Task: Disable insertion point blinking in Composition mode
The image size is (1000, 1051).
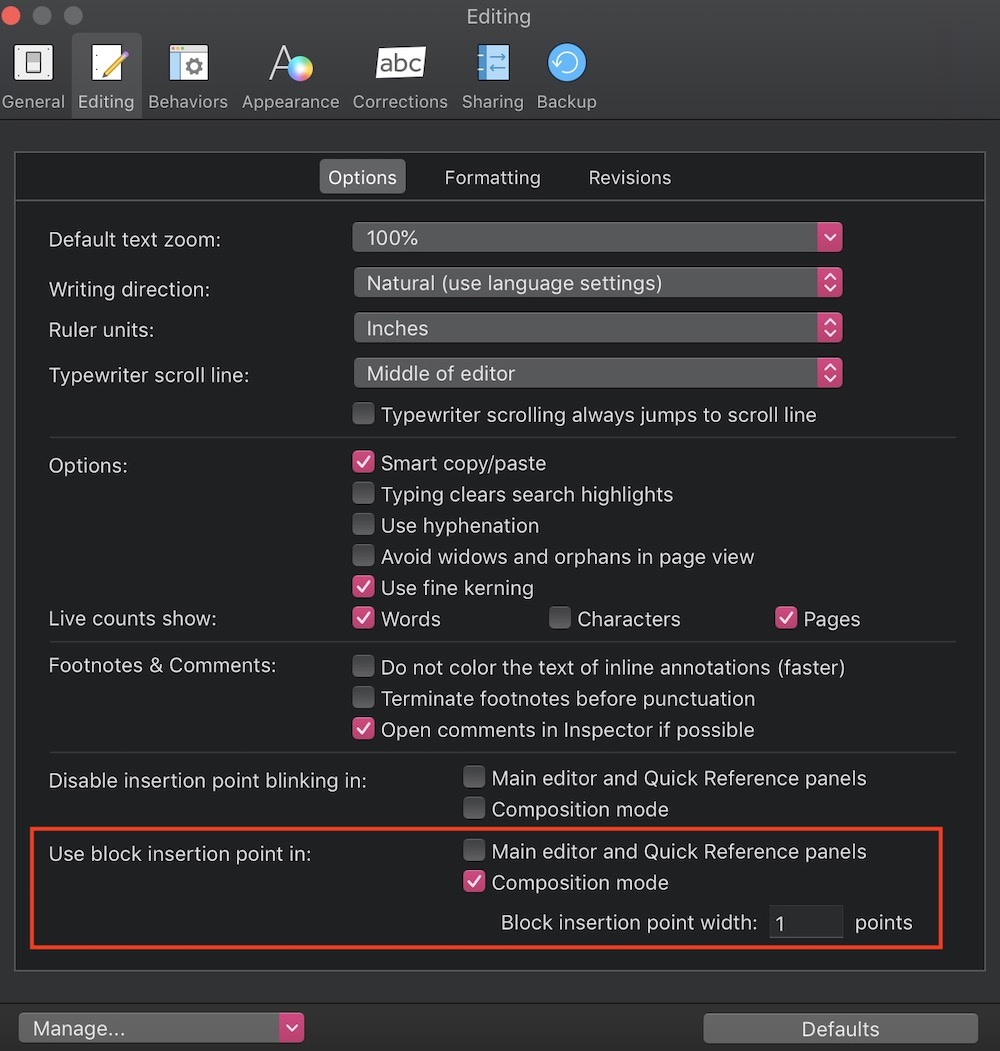Action: [475, 808]
